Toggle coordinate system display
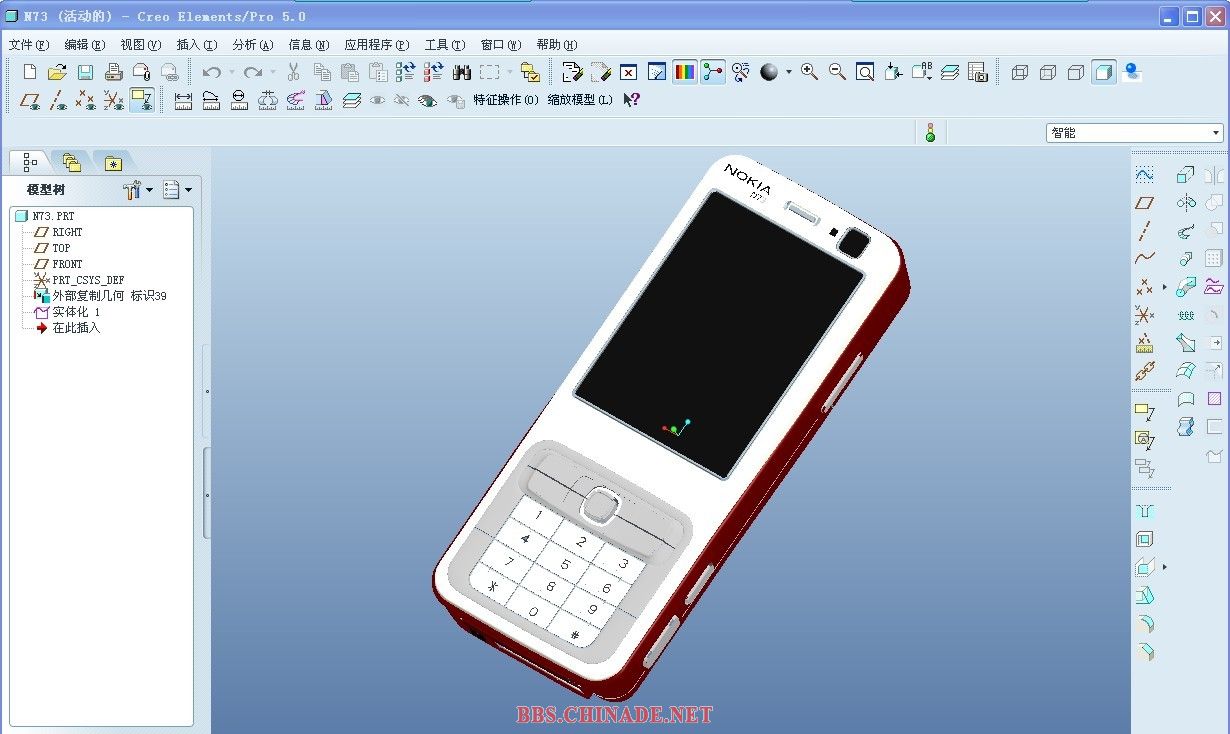The width and height of the screenshot is (1230, 734). pyautogui.click(x=115, y=100)
